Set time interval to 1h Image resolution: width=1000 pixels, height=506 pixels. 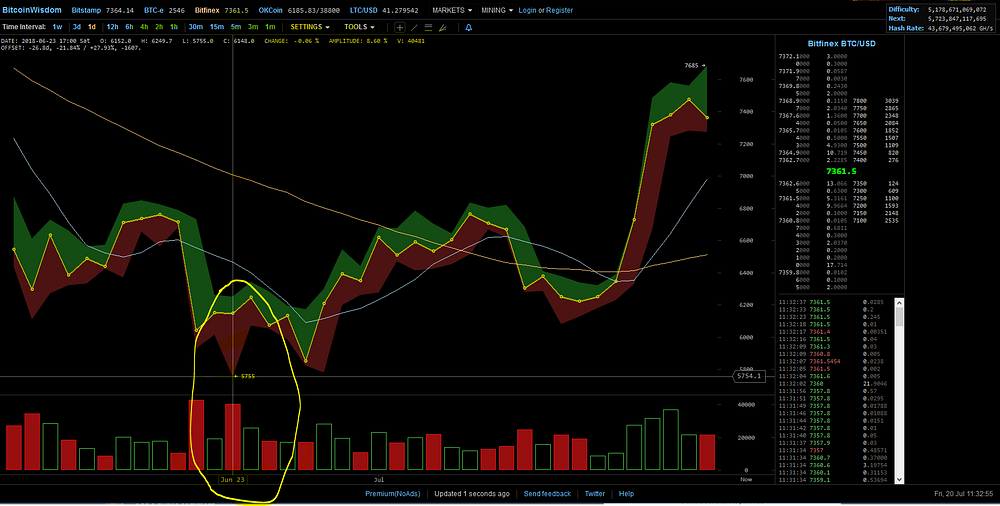(173, 27)
